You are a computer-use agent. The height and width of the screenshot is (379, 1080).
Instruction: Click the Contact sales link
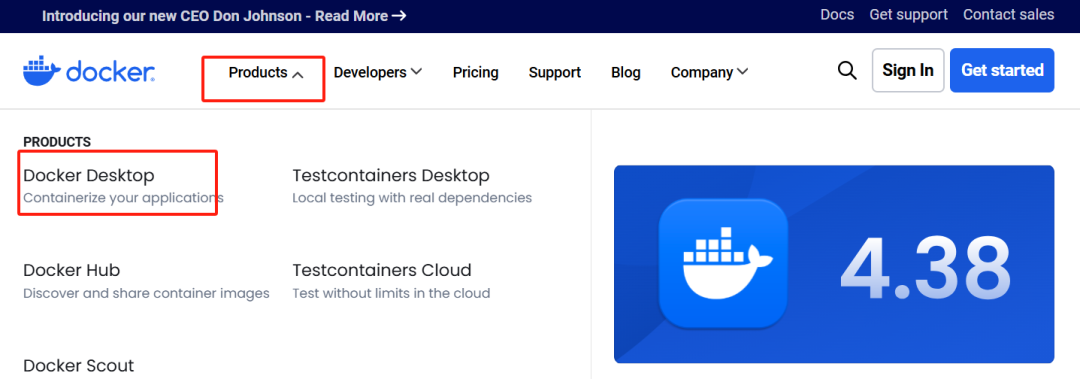click(1008, 14)
